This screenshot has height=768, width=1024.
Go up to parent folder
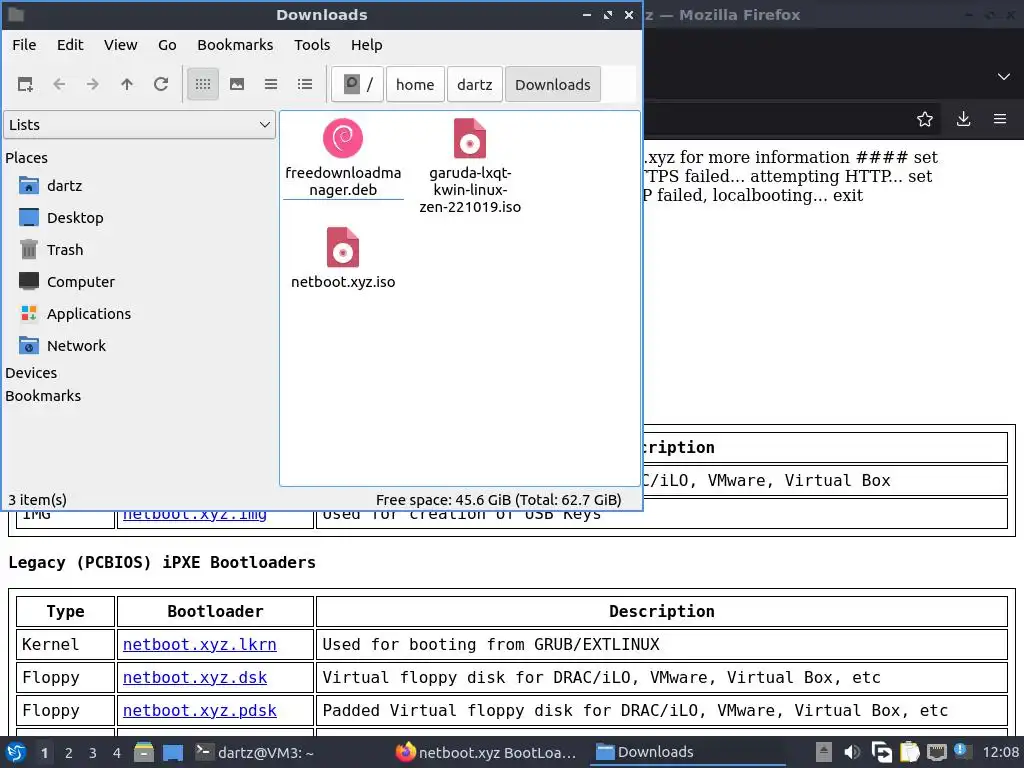click(x=127, y=84)
